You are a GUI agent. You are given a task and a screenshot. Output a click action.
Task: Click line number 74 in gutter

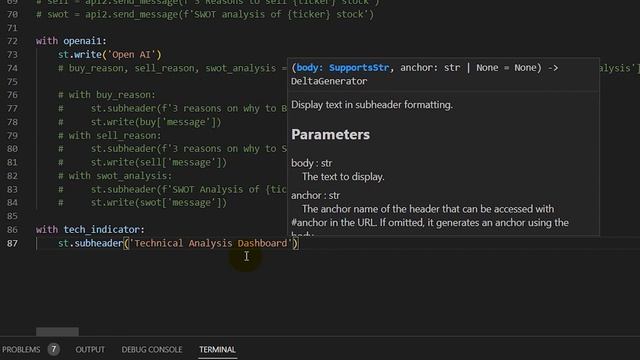pyautogui.click(x=13, y=68)
